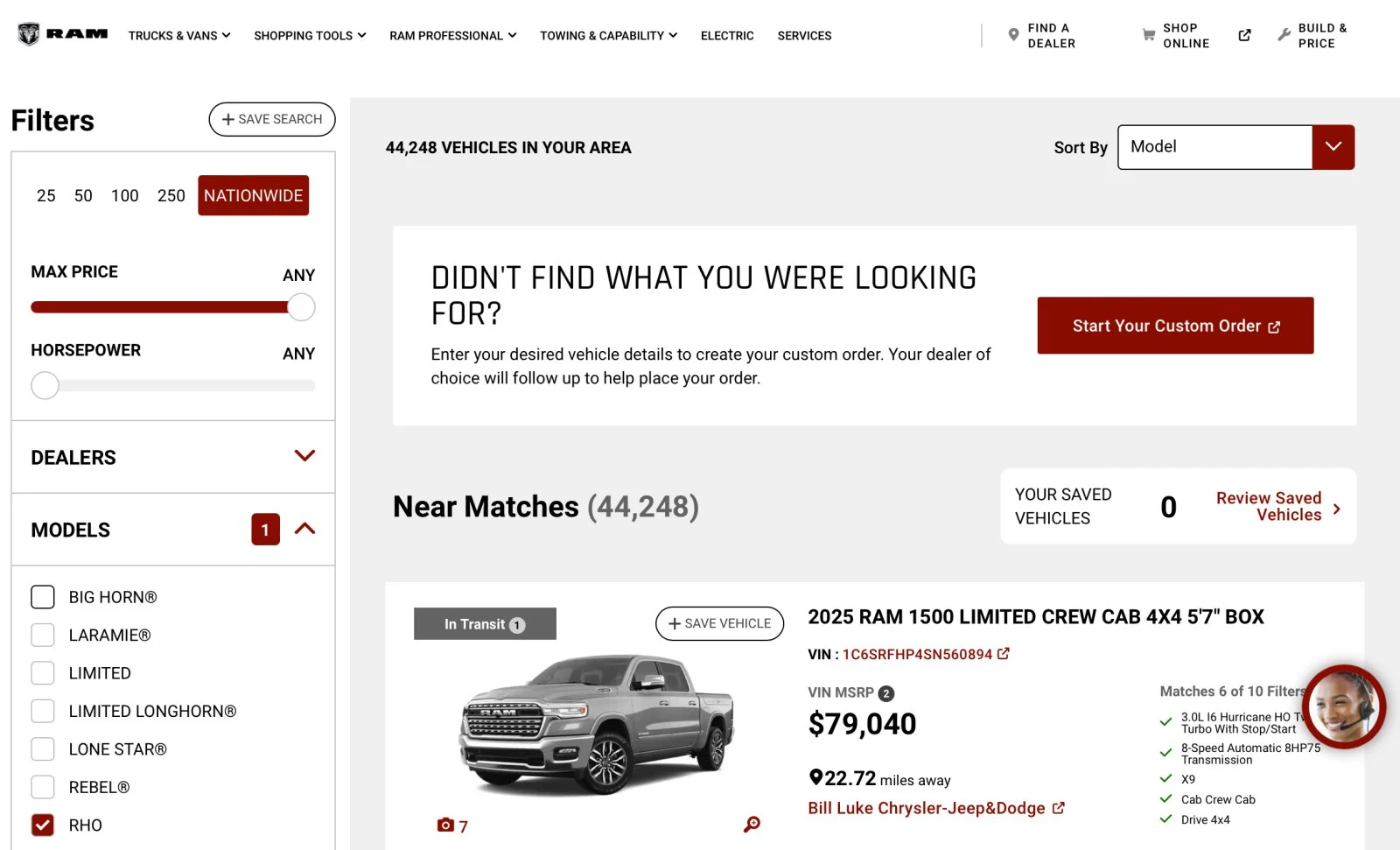Check the LONE STAR model checkbox
This screenshot has height=850, width=1400.
tap(43, 749)
